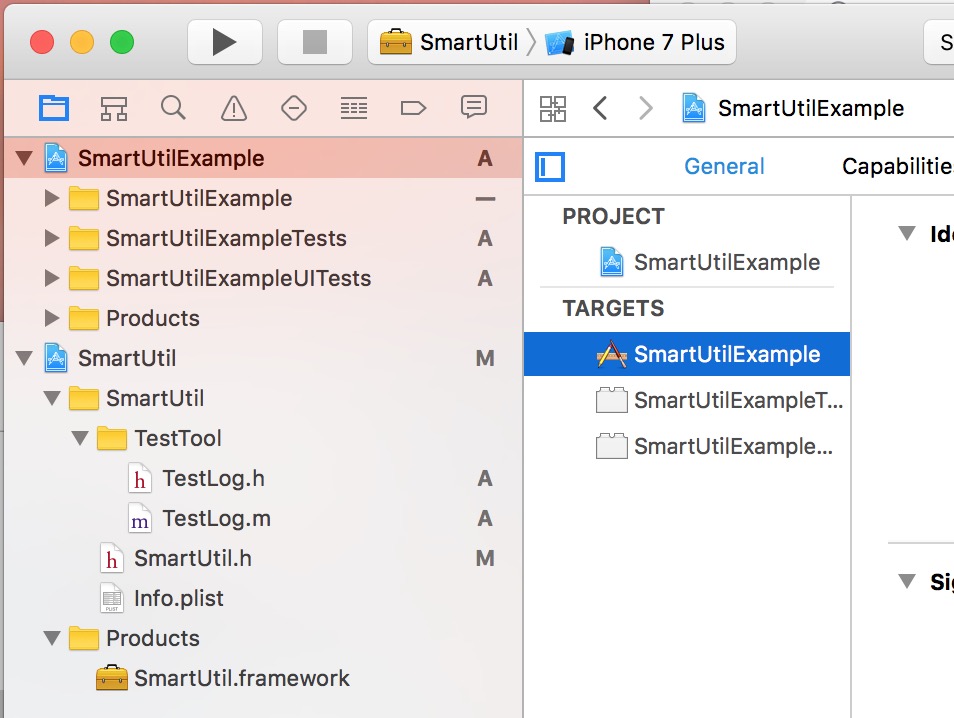The width and height of the screenshot is (954, 718).
Task: Show the Issue navigator
Action: 234,108
